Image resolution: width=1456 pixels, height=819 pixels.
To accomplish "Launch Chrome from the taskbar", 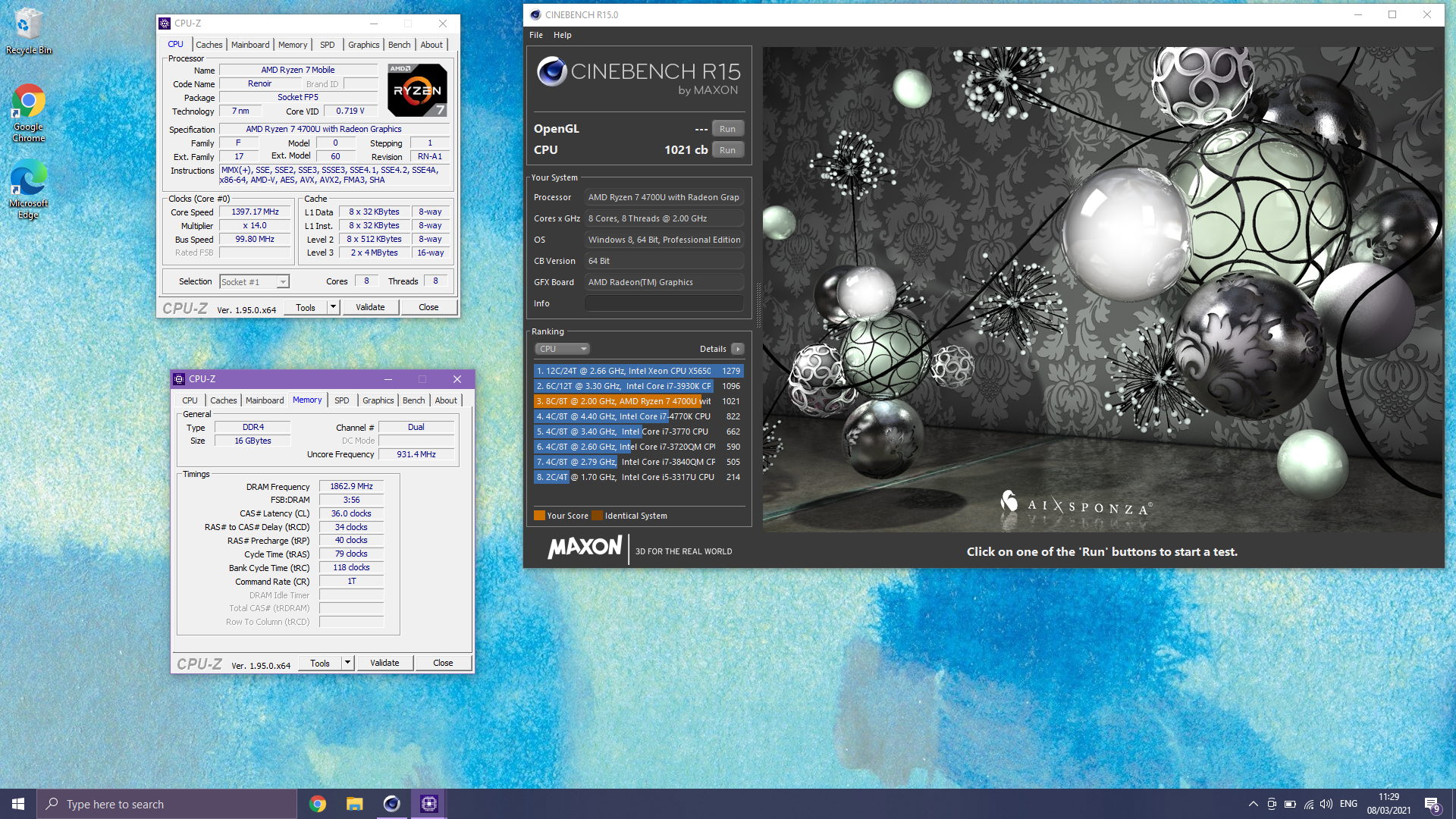I will 318,804.
